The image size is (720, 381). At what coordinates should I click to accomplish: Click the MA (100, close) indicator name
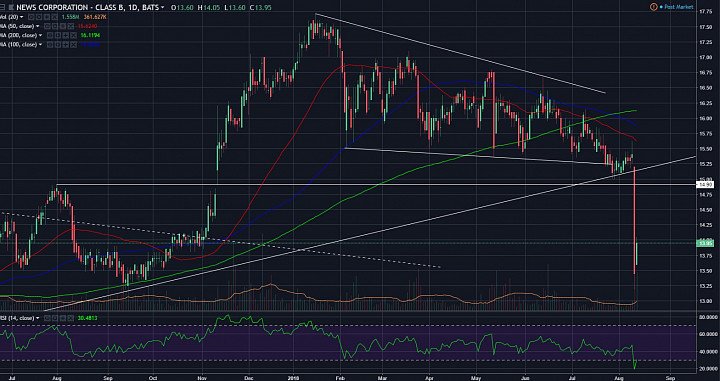pyautogui.click(x=18, y=45)
